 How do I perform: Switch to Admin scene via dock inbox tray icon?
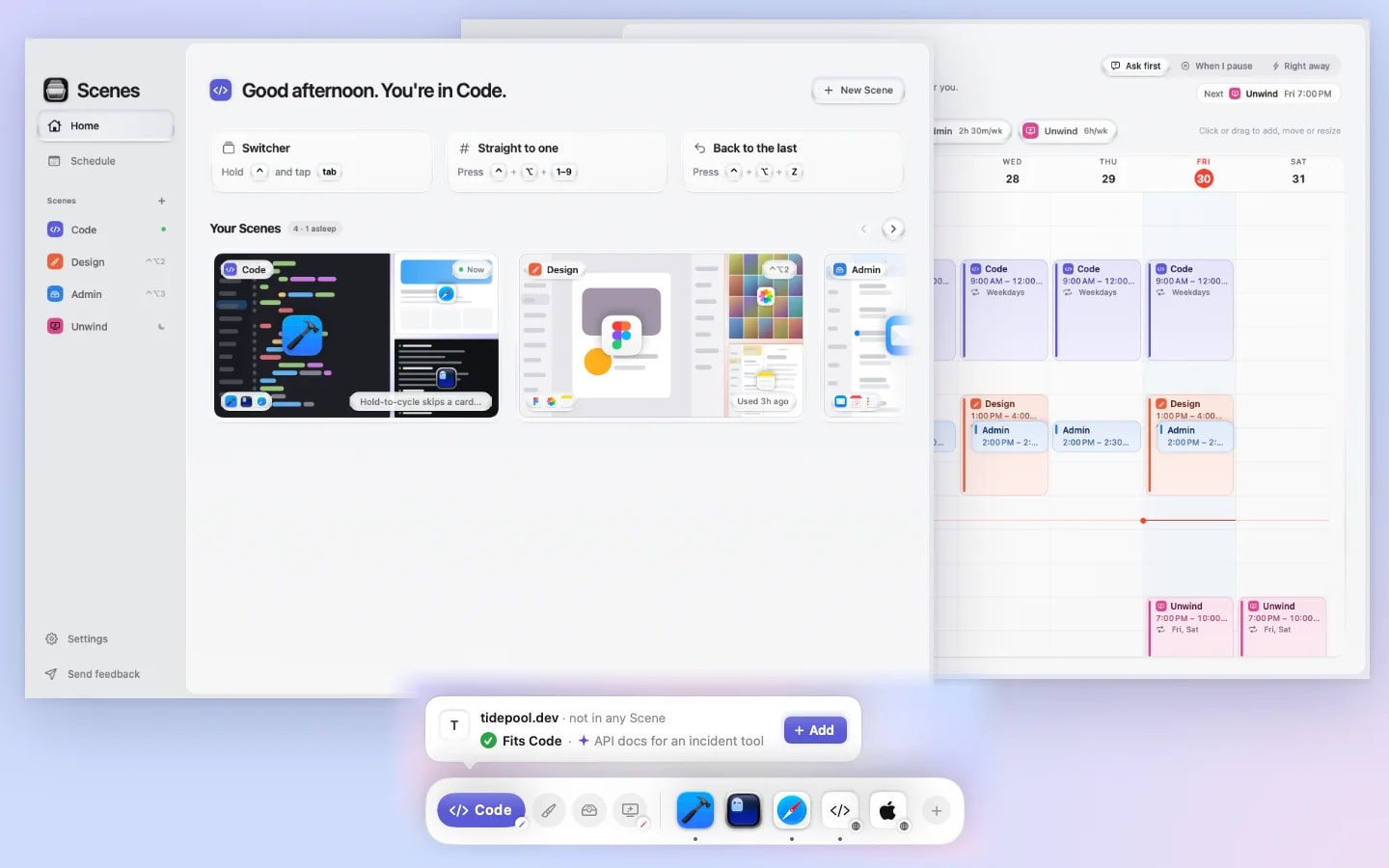pos(589,810)
